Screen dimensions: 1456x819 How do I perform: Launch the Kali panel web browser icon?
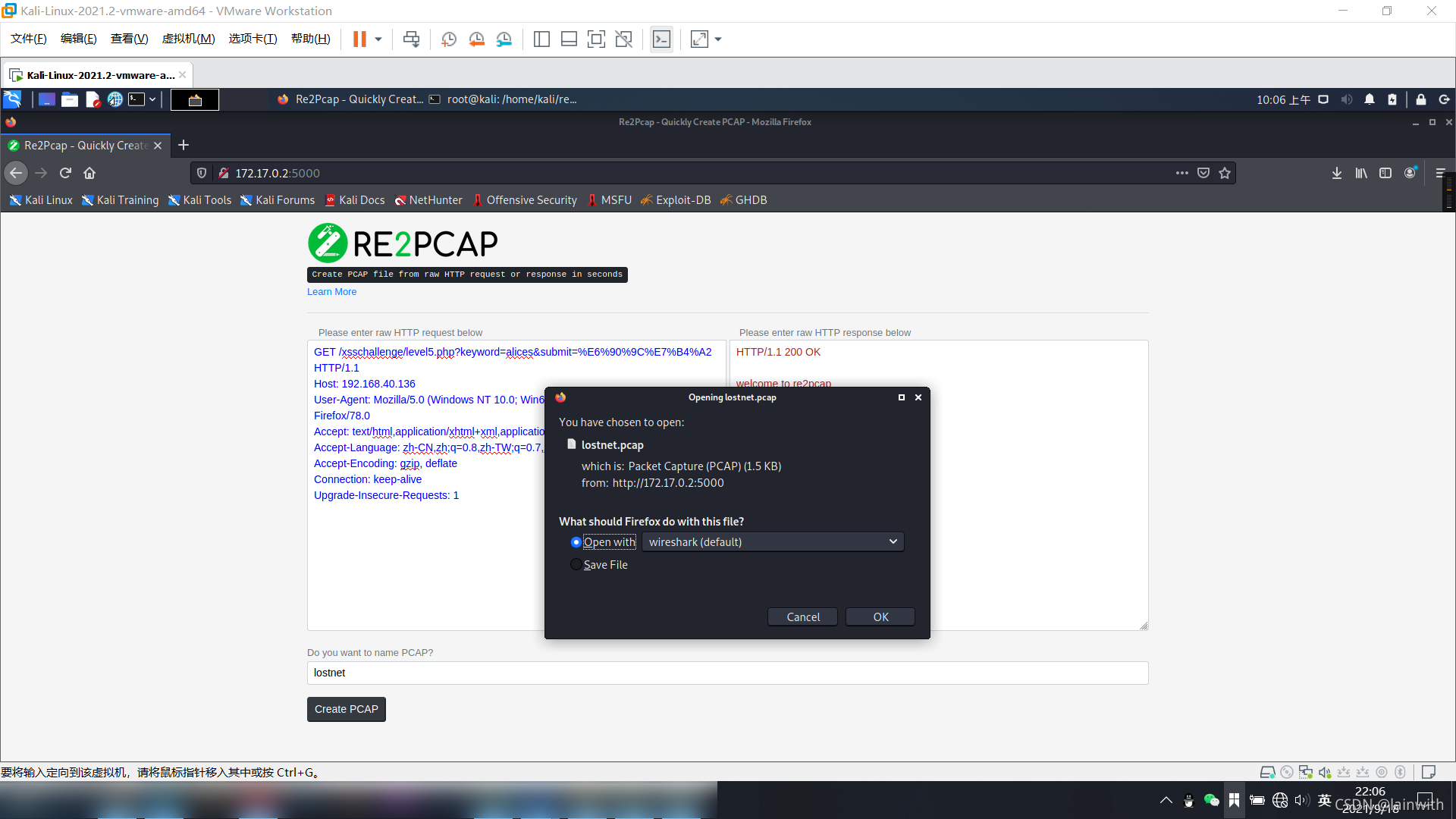click(115, 99)
